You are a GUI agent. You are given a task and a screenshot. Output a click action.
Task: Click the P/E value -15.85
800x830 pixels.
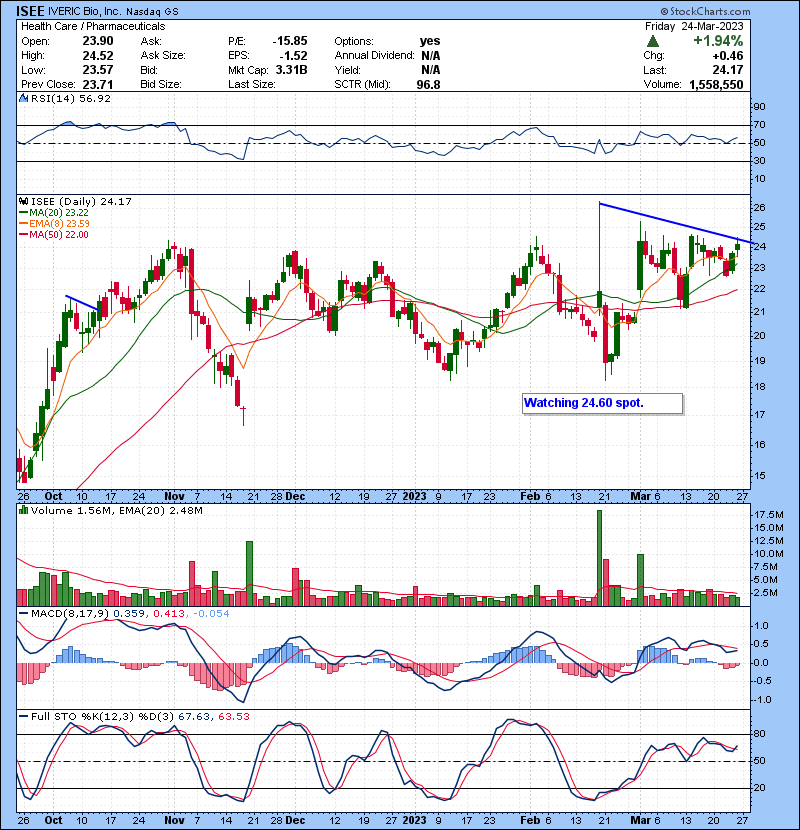(290, 41)
